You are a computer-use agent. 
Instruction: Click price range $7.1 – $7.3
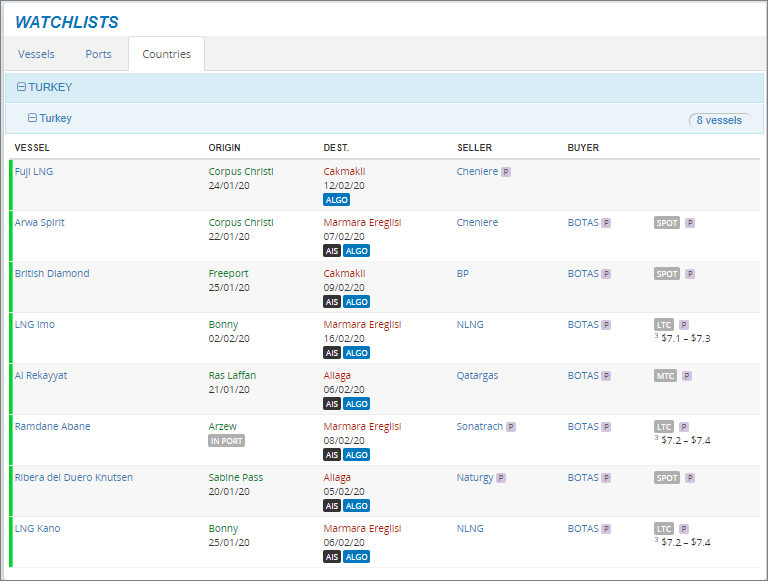point(685,339)
